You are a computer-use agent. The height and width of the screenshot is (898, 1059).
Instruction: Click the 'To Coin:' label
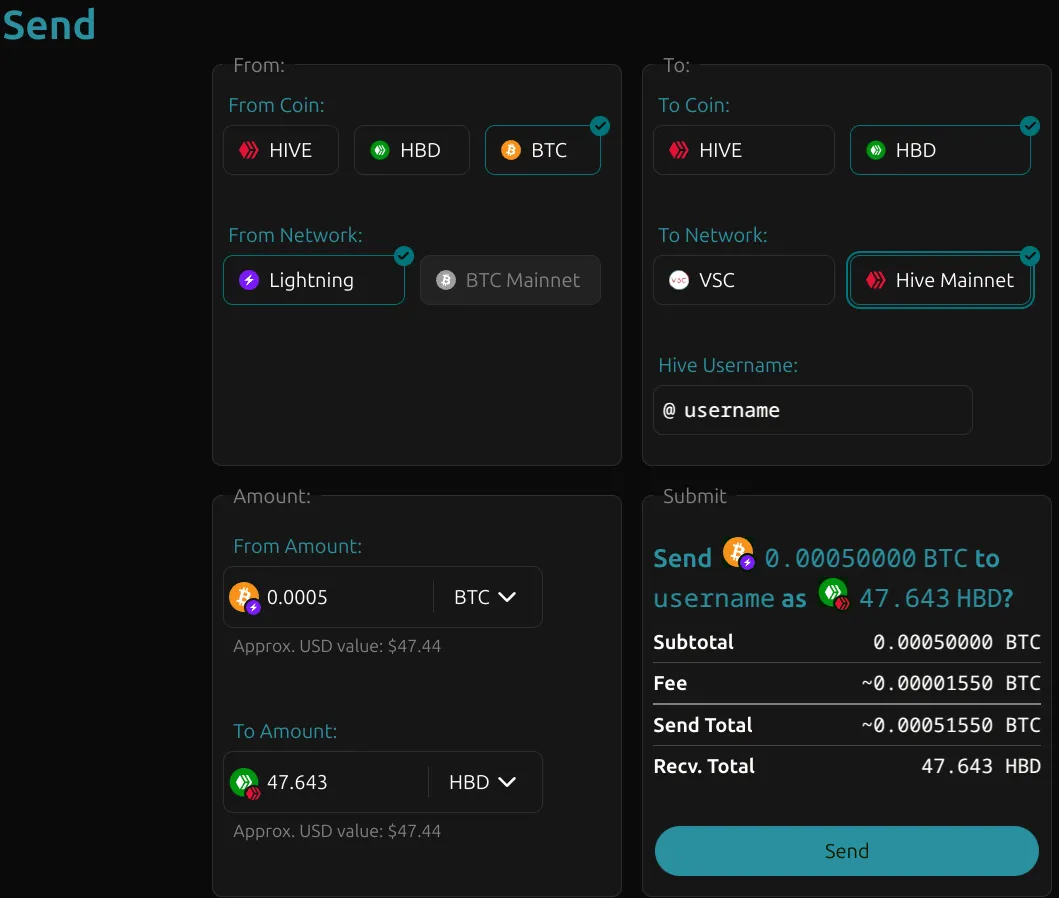tap(694, 105)
